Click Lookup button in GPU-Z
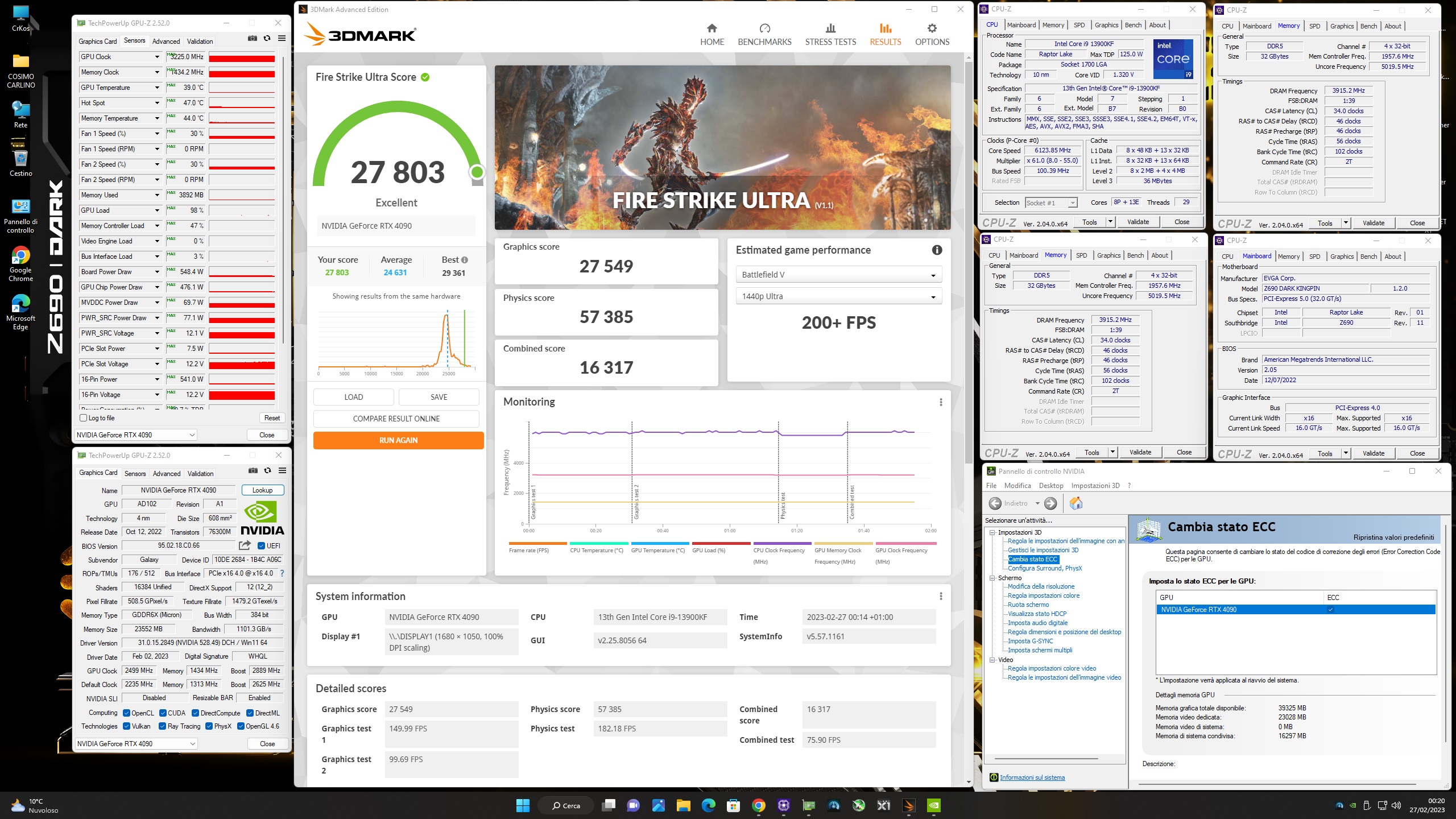The height and width of the screenshot is (819, 1456). click(262, 490)
